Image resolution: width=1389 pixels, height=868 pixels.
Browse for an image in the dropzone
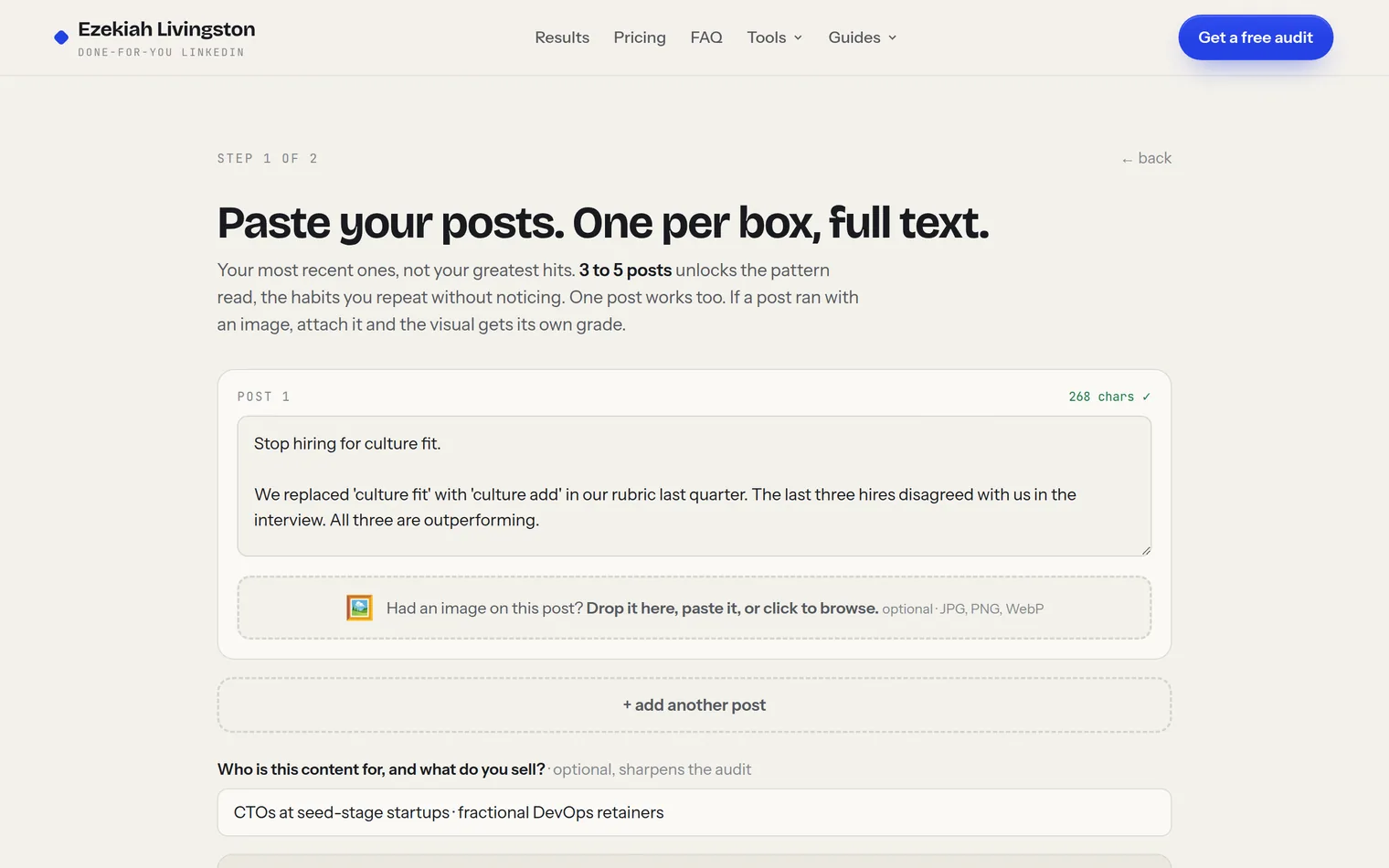click(x=694, y=608)
